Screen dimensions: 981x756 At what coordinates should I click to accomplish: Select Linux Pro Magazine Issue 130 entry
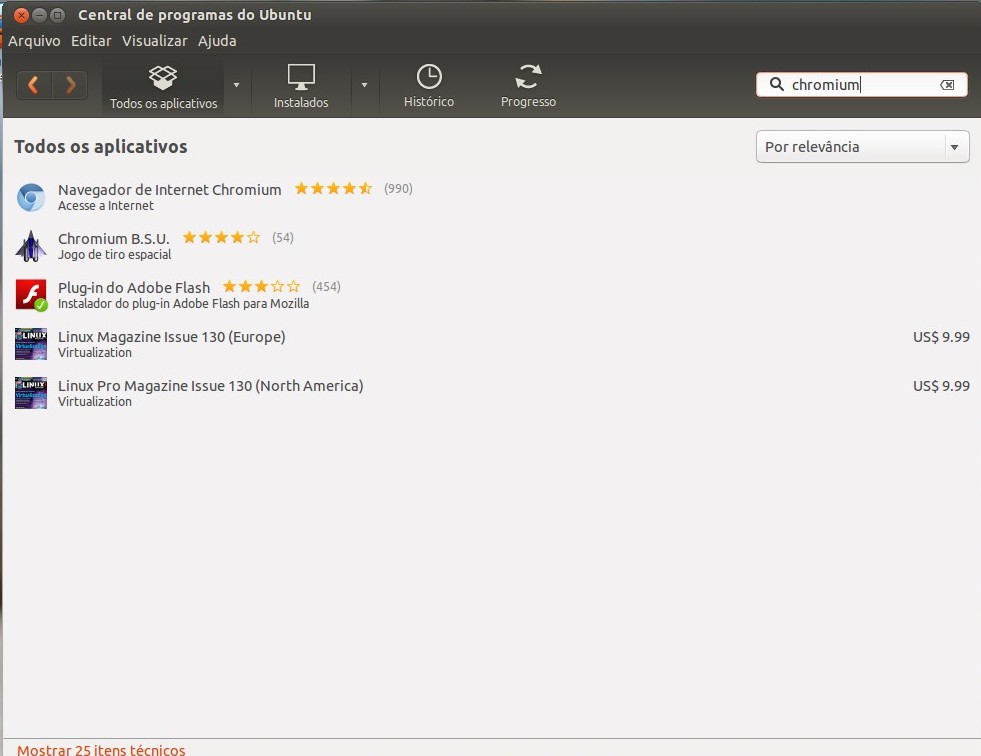pos(210,386)
